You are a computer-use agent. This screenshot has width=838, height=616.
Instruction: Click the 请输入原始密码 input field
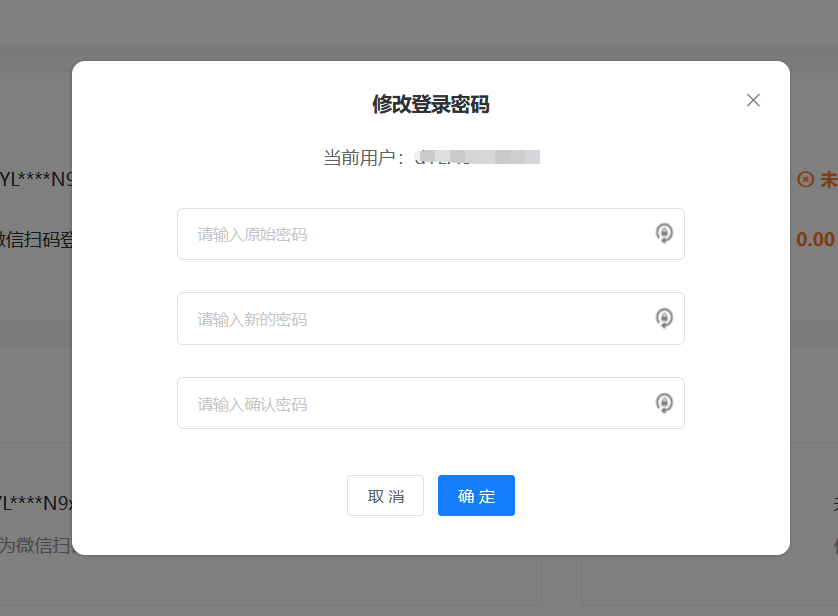[431, 234]
